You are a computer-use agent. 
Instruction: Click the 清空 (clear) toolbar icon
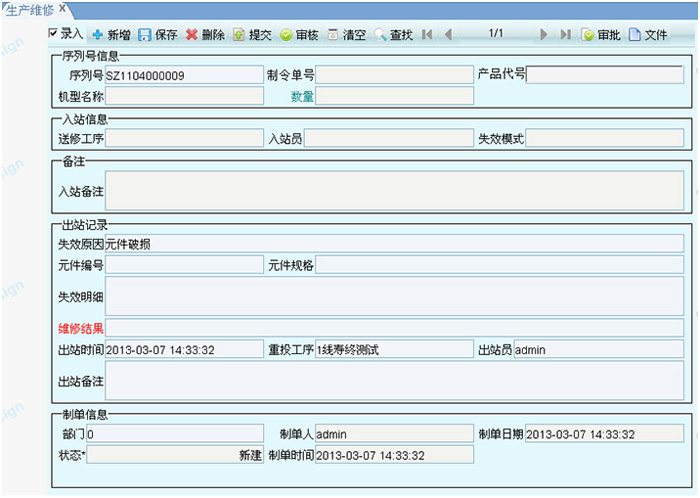tap(333, 35)
